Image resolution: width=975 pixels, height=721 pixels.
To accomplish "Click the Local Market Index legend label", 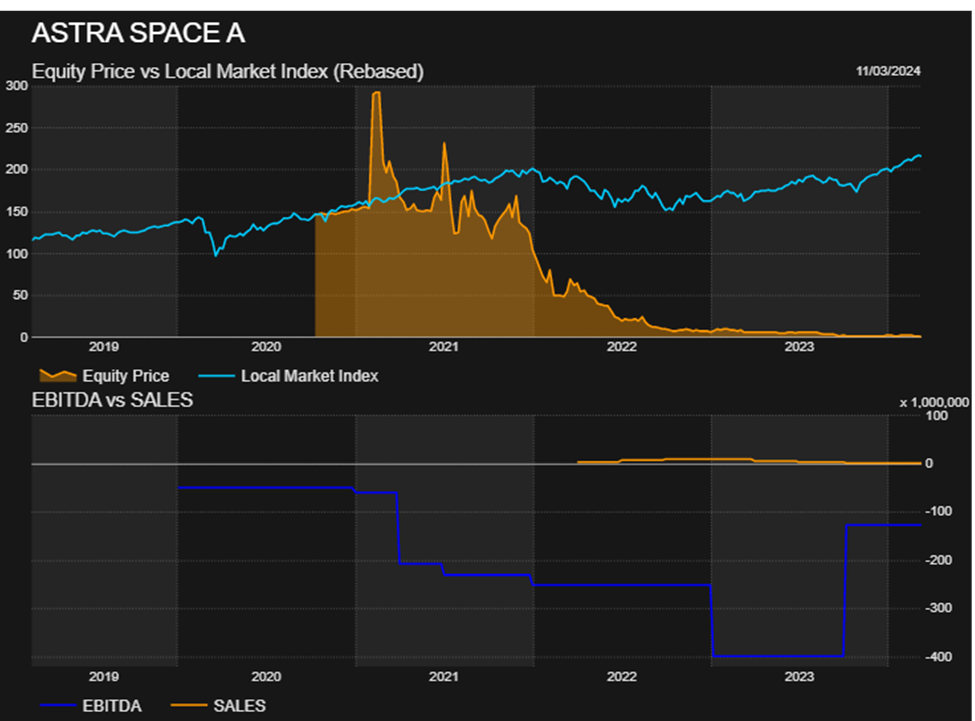I will point(310,376).
